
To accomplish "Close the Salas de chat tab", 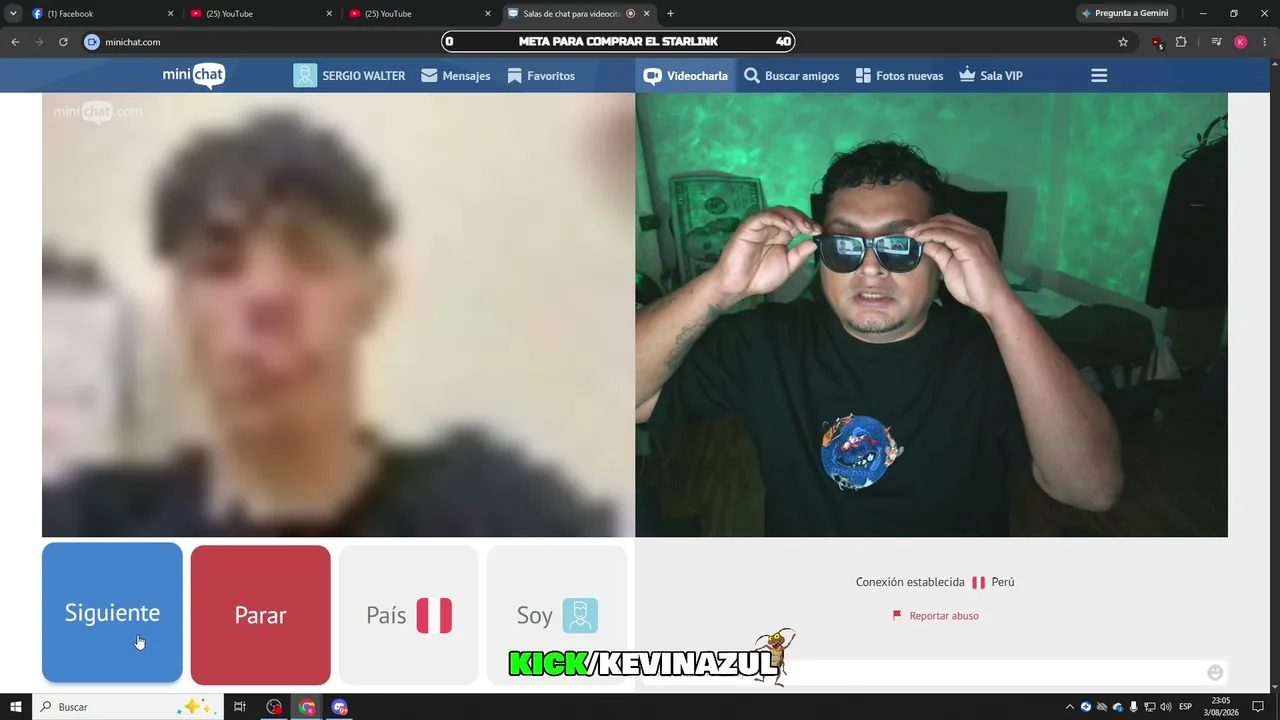I will (647, 14).
